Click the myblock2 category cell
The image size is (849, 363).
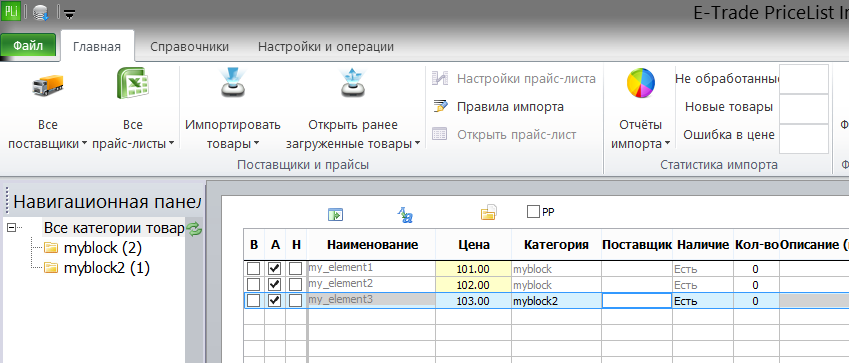tap(556, 301)
